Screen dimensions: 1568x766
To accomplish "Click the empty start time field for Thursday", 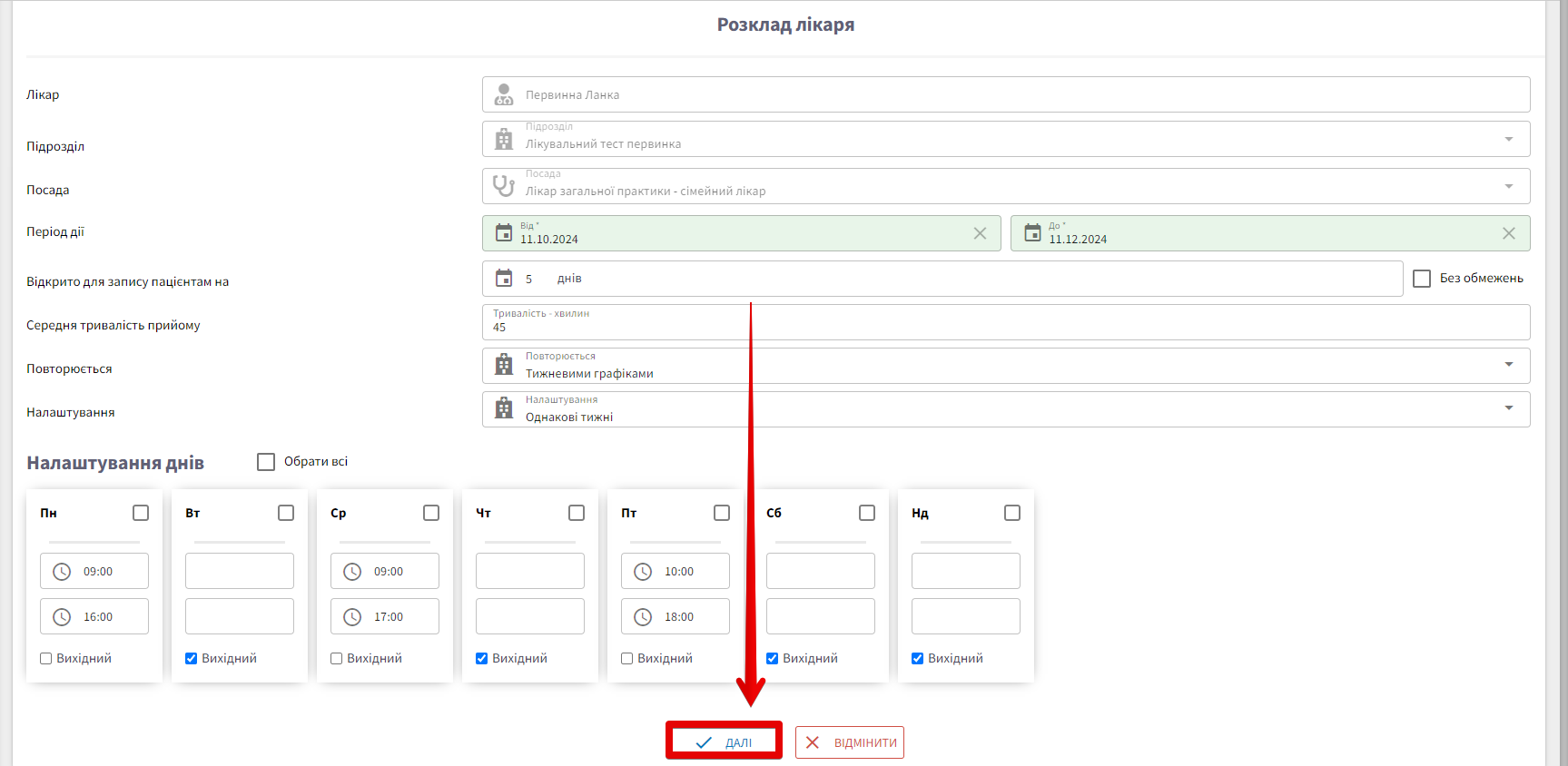I will (530, 572).
